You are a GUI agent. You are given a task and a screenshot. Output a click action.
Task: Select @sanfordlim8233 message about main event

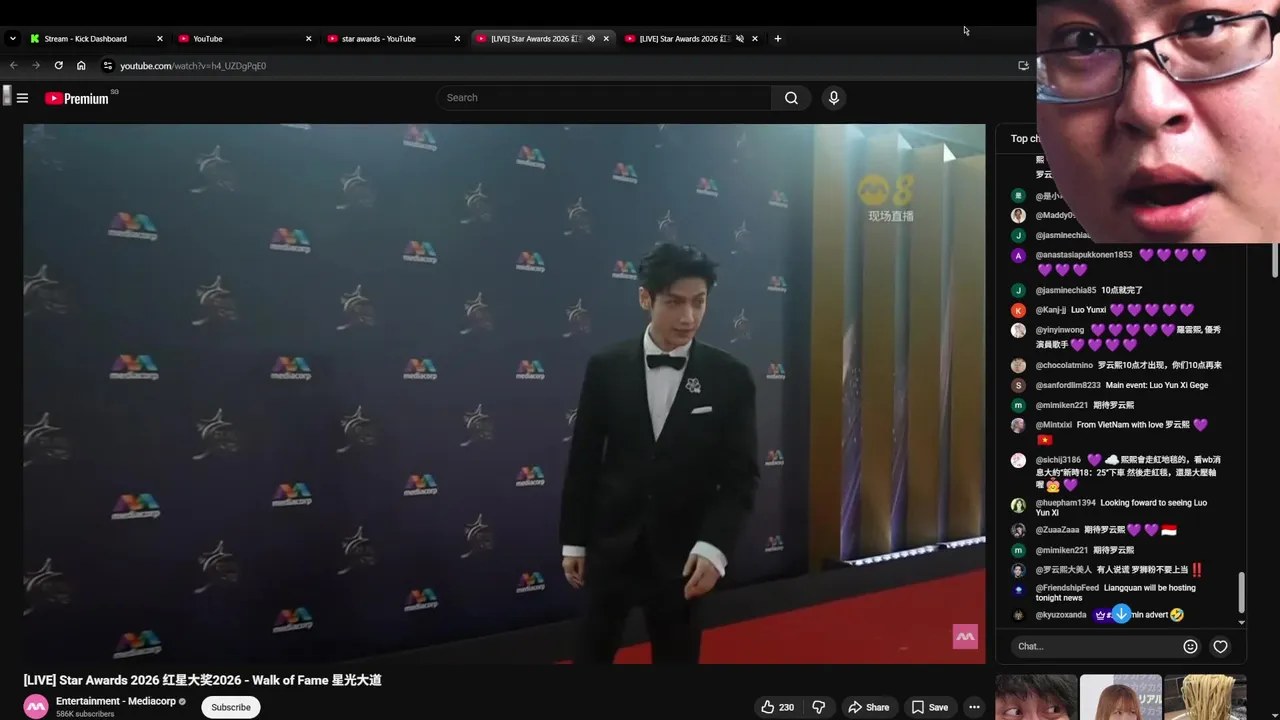pos(1156,385)
